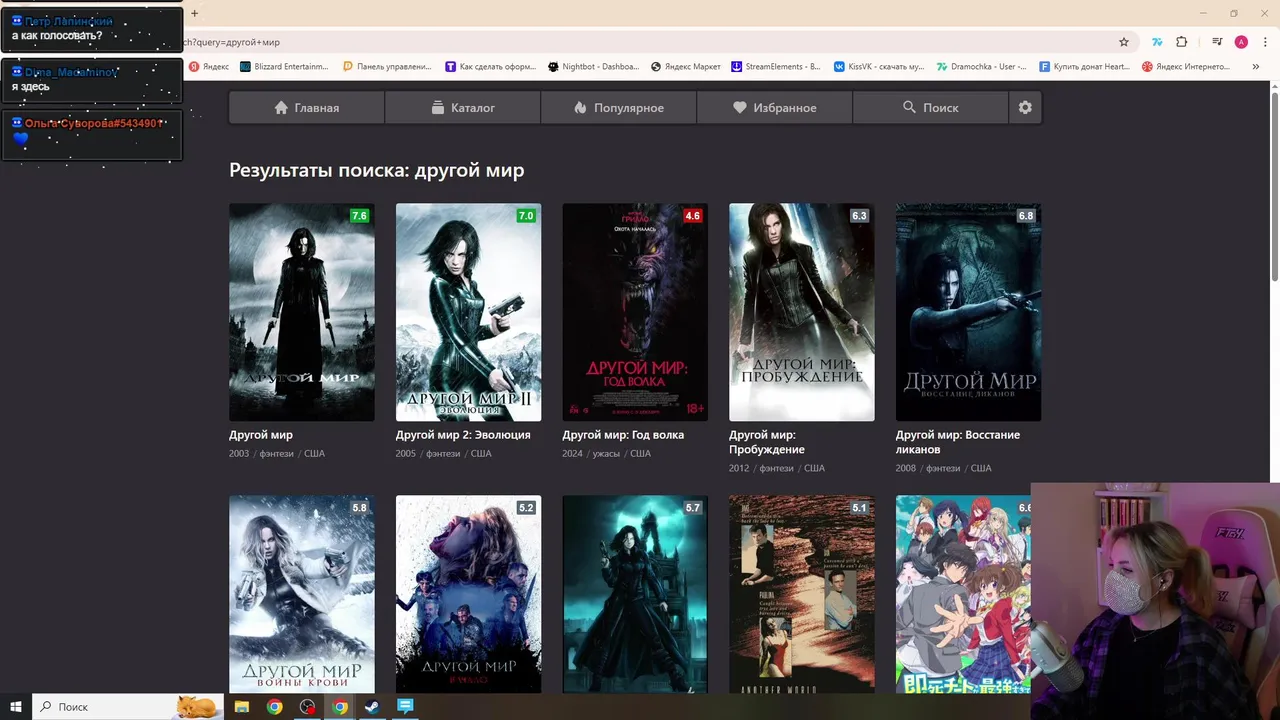Open OBS Studio from the taskbar
This screenshot has height=720, width=1280.
(x=307, y=707)
